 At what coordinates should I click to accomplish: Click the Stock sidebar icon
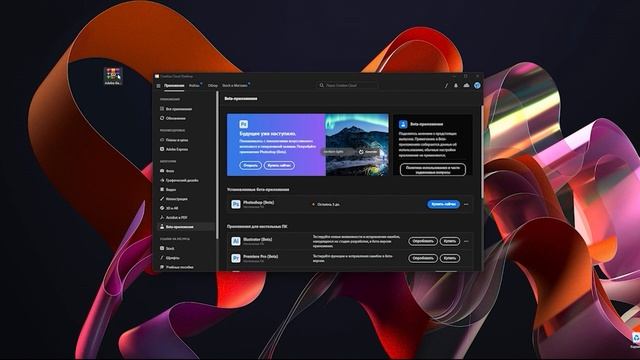[162, 249]
